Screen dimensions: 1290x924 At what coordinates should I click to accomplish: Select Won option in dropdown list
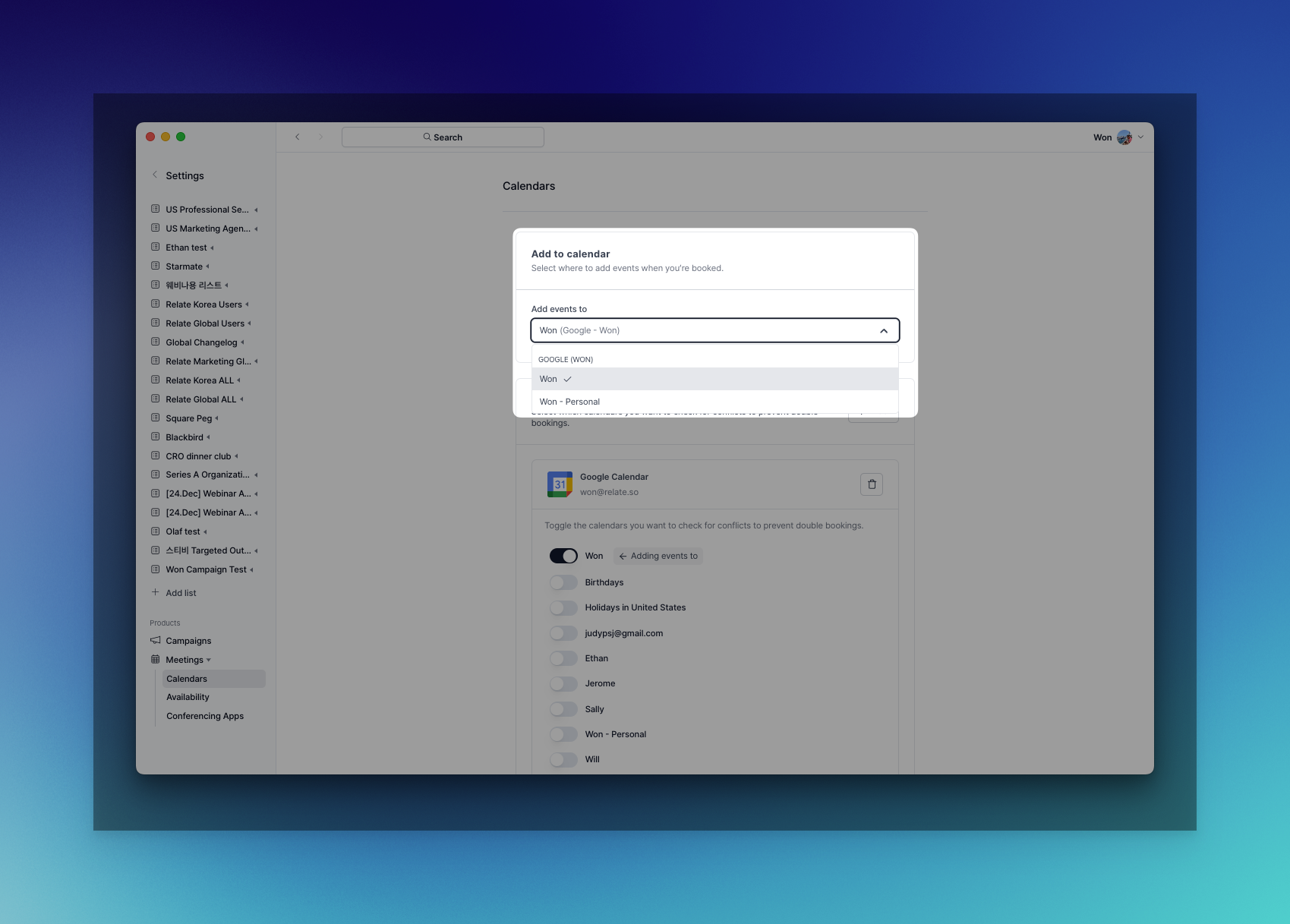(x=714, y=379)
